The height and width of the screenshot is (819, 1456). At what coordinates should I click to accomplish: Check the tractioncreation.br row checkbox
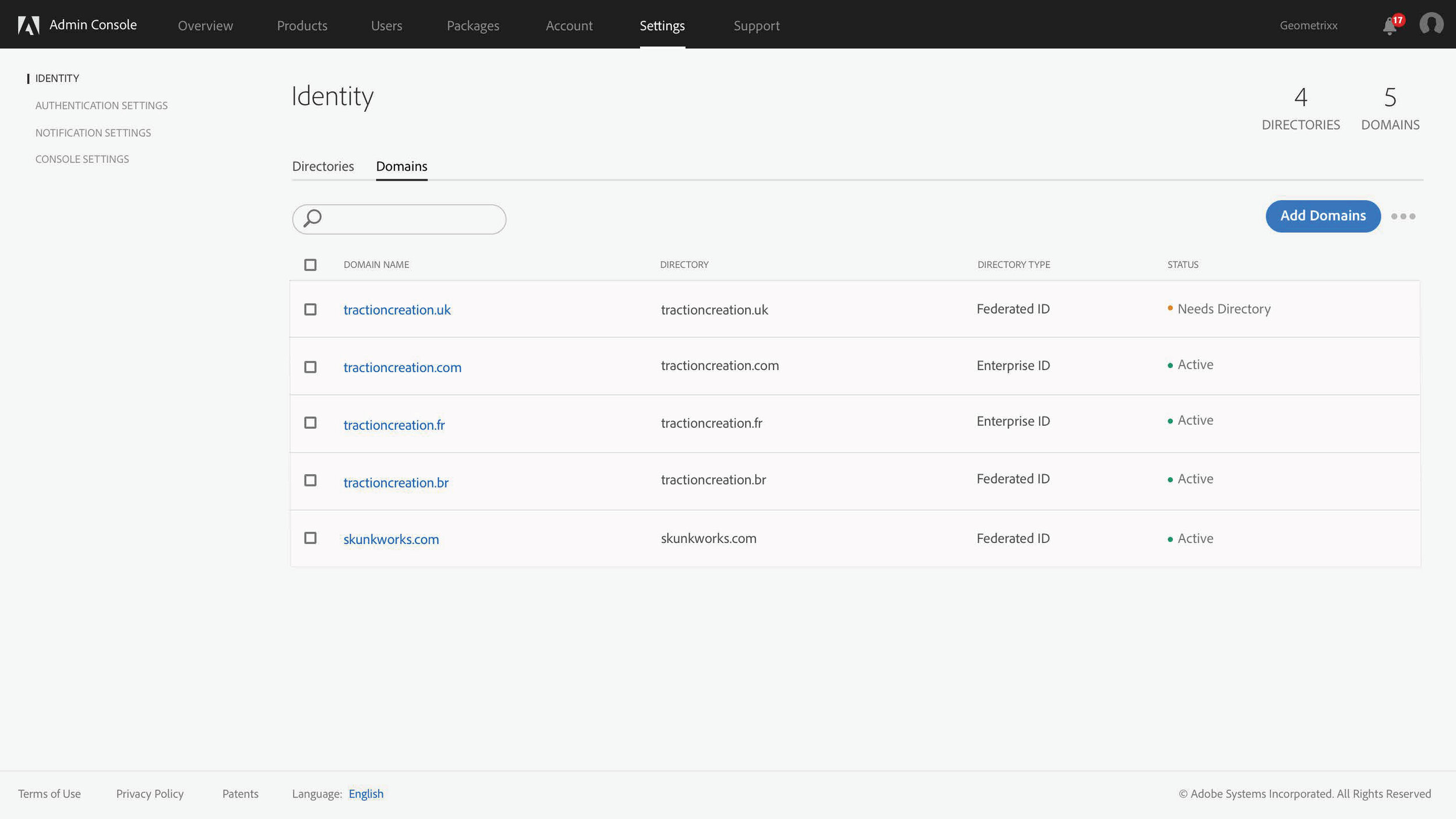[310, 480]
